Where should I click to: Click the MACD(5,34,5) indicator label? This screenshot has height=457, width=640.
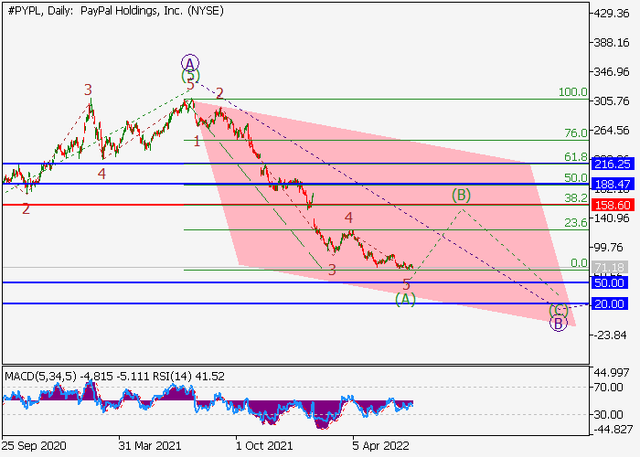click(x=40, y=375)
